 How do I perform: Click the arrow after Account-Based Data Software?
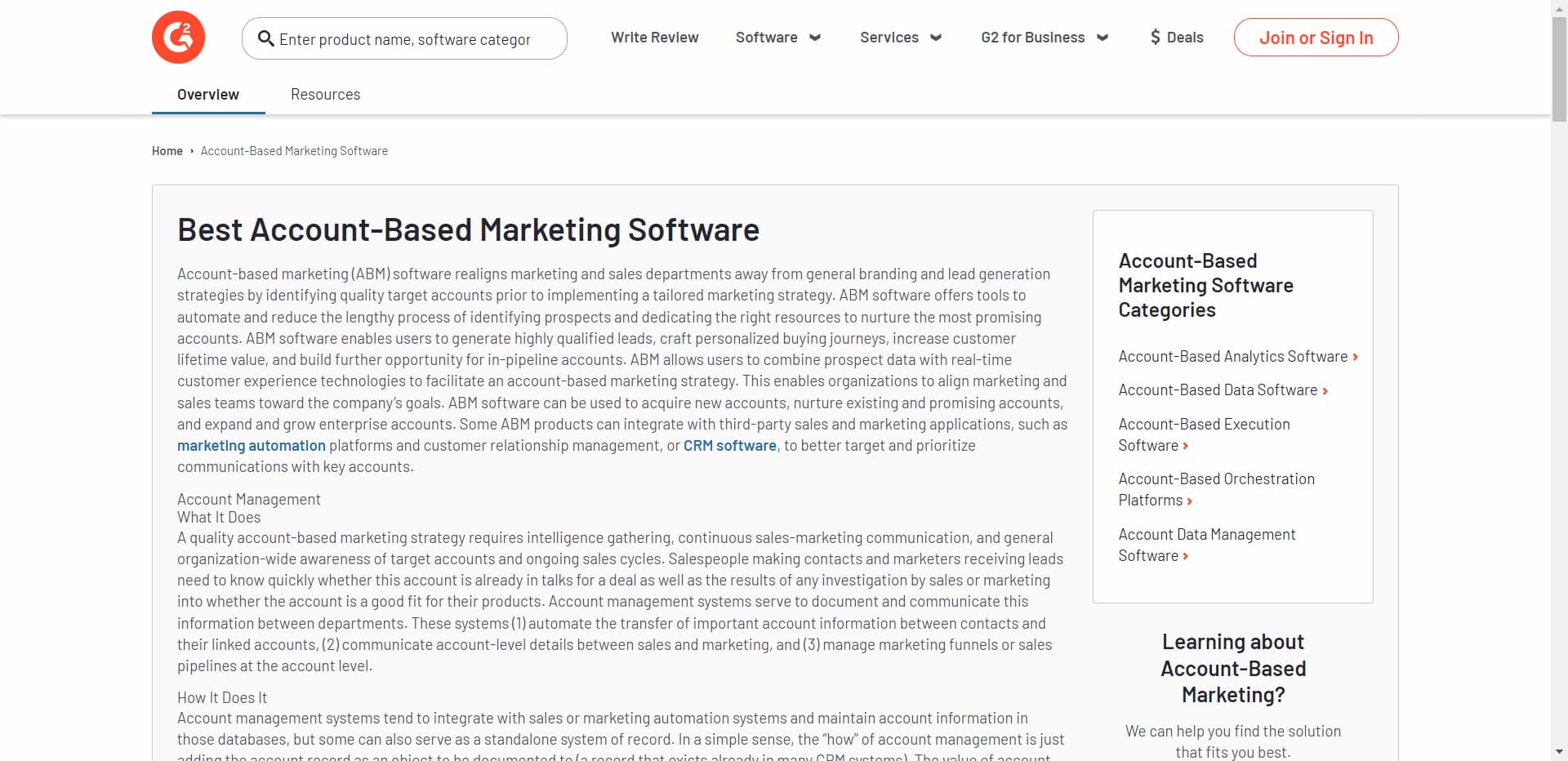point(1324,390)
